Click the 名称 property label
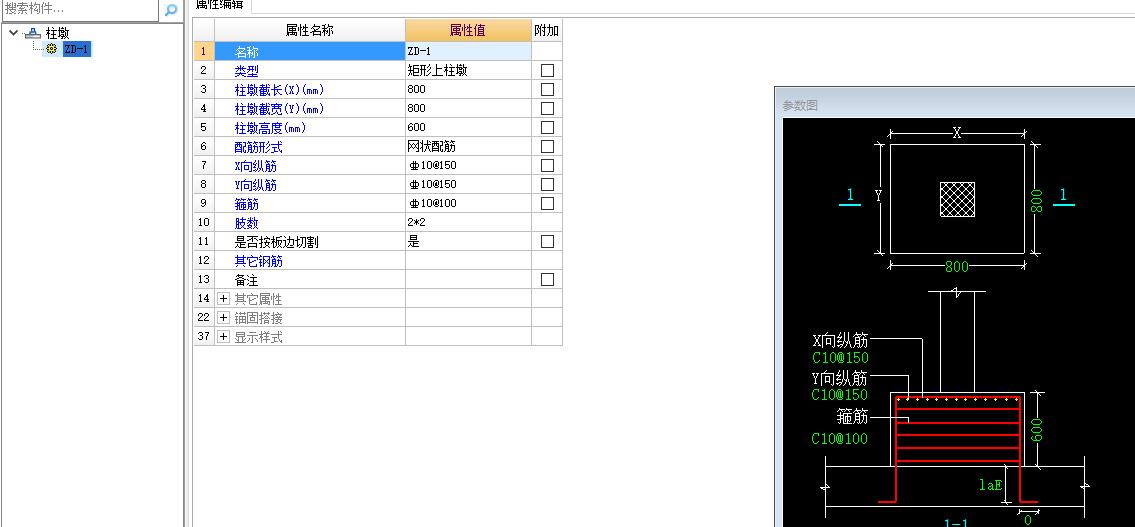This screenshot has width=1135, height=527. 246,52
